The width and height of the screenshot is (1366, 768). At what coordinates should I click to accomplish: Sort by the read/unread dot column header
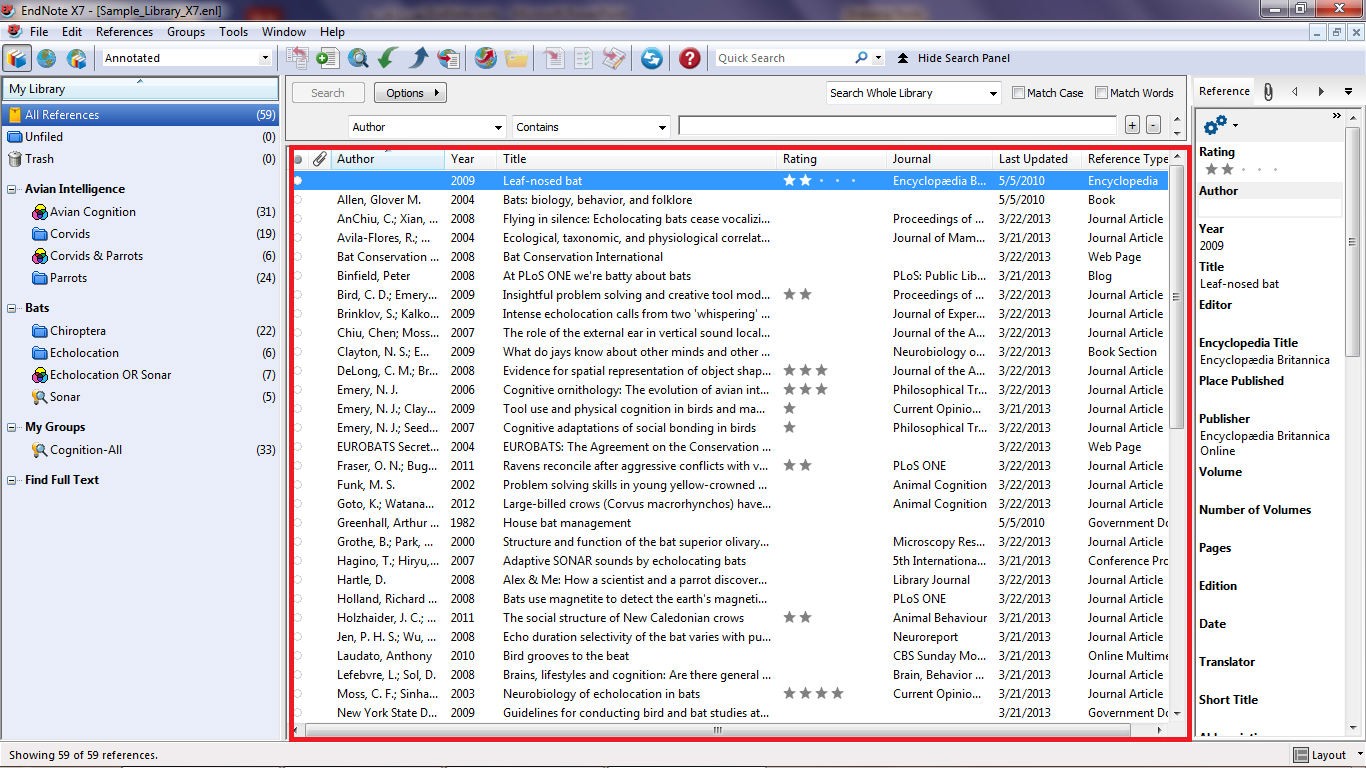pyautogui.click(x=298, y=159)
